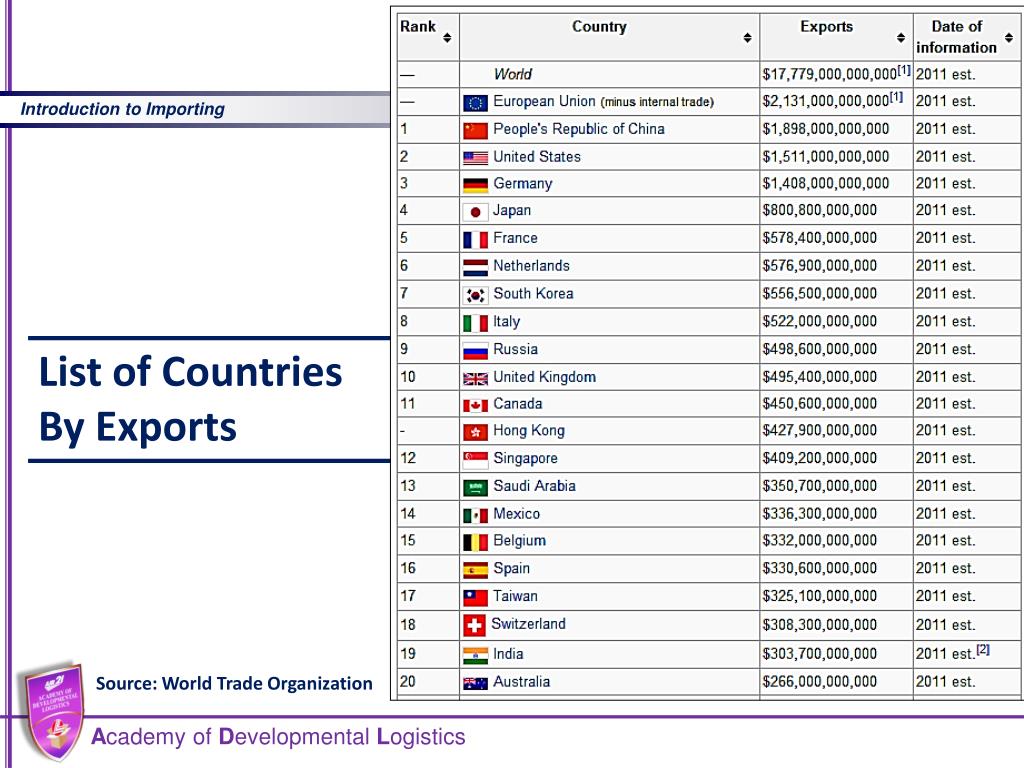
Task: Click footnote [1] beside World exports
Action: 904,70
